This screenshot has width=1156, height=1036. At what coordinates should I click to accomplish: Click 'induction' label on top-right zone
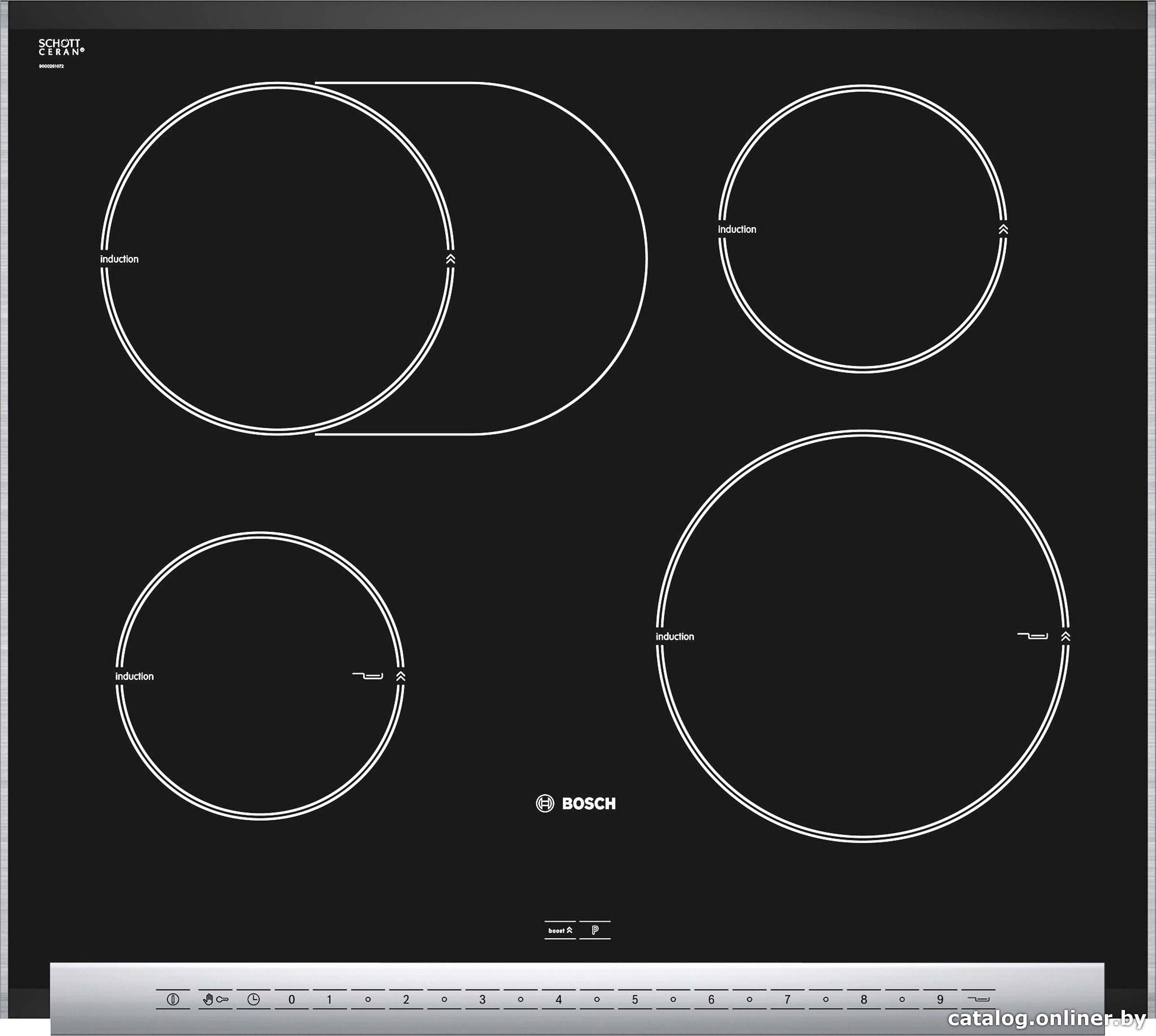pyautogui.click(x=737, y=229)
